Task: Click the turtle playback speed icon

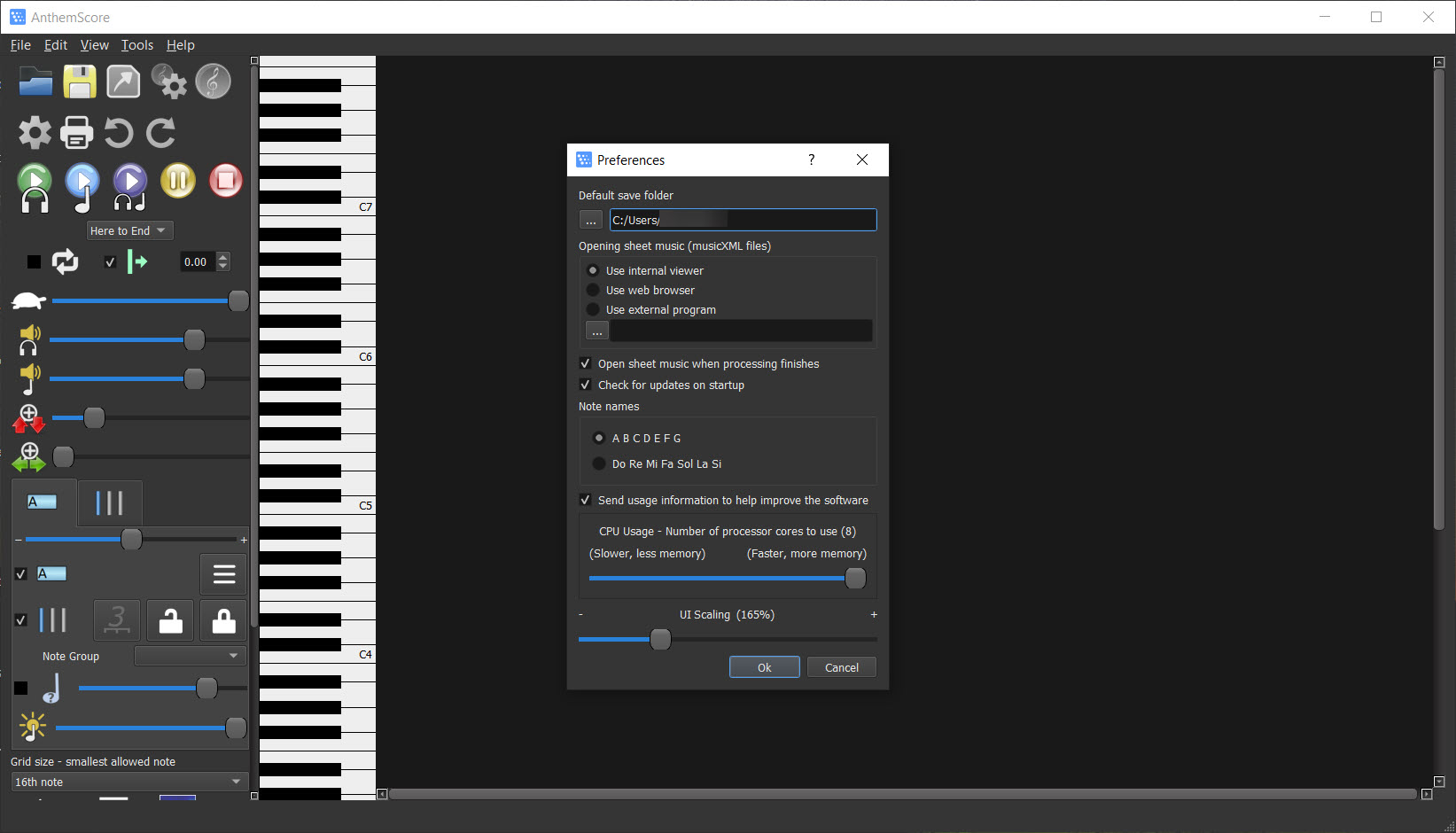Action: (28, 301)
